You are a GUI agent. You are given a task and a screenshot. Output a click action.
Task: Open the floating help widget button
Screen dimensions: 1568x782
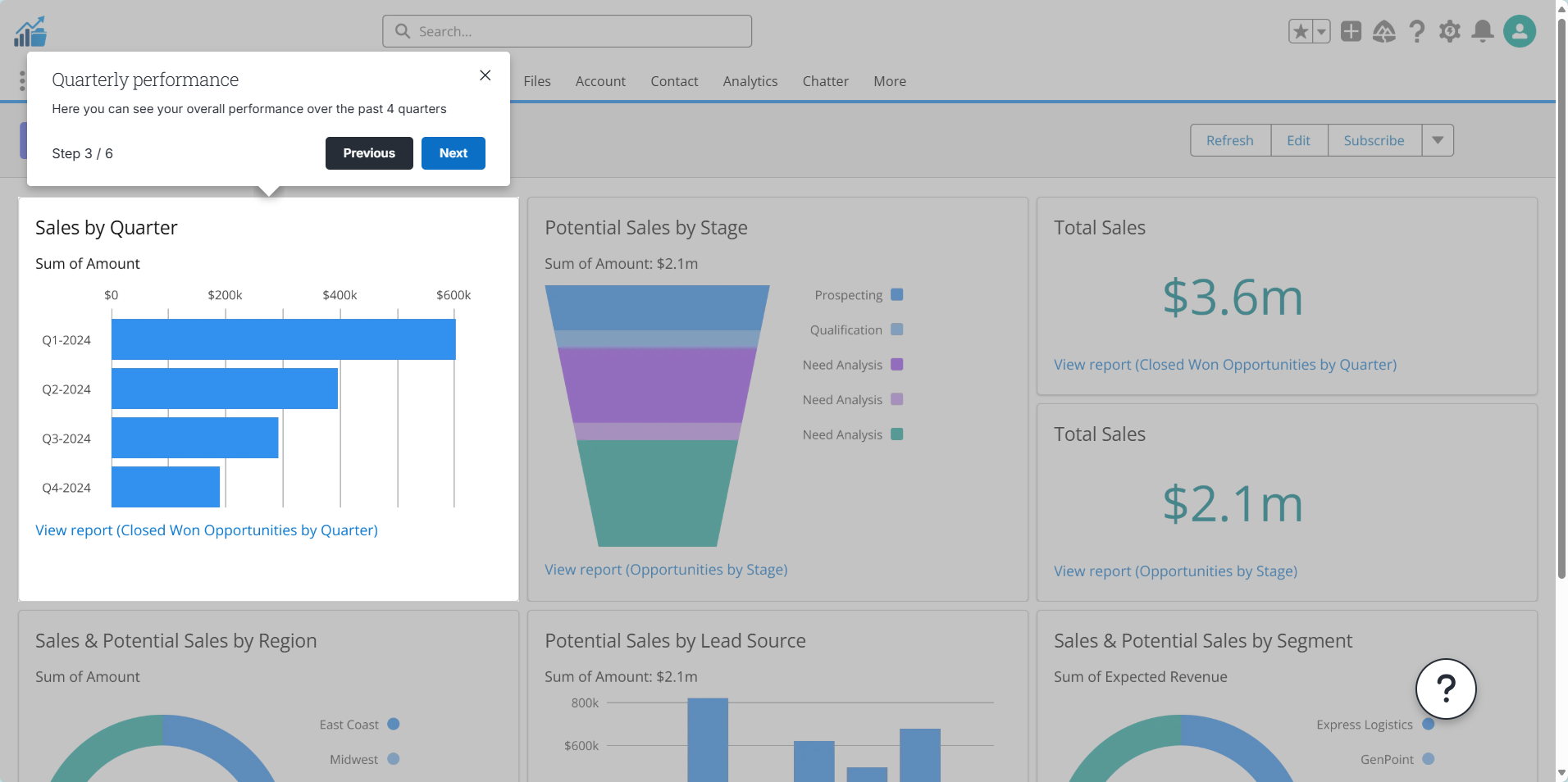(1445, 689)
